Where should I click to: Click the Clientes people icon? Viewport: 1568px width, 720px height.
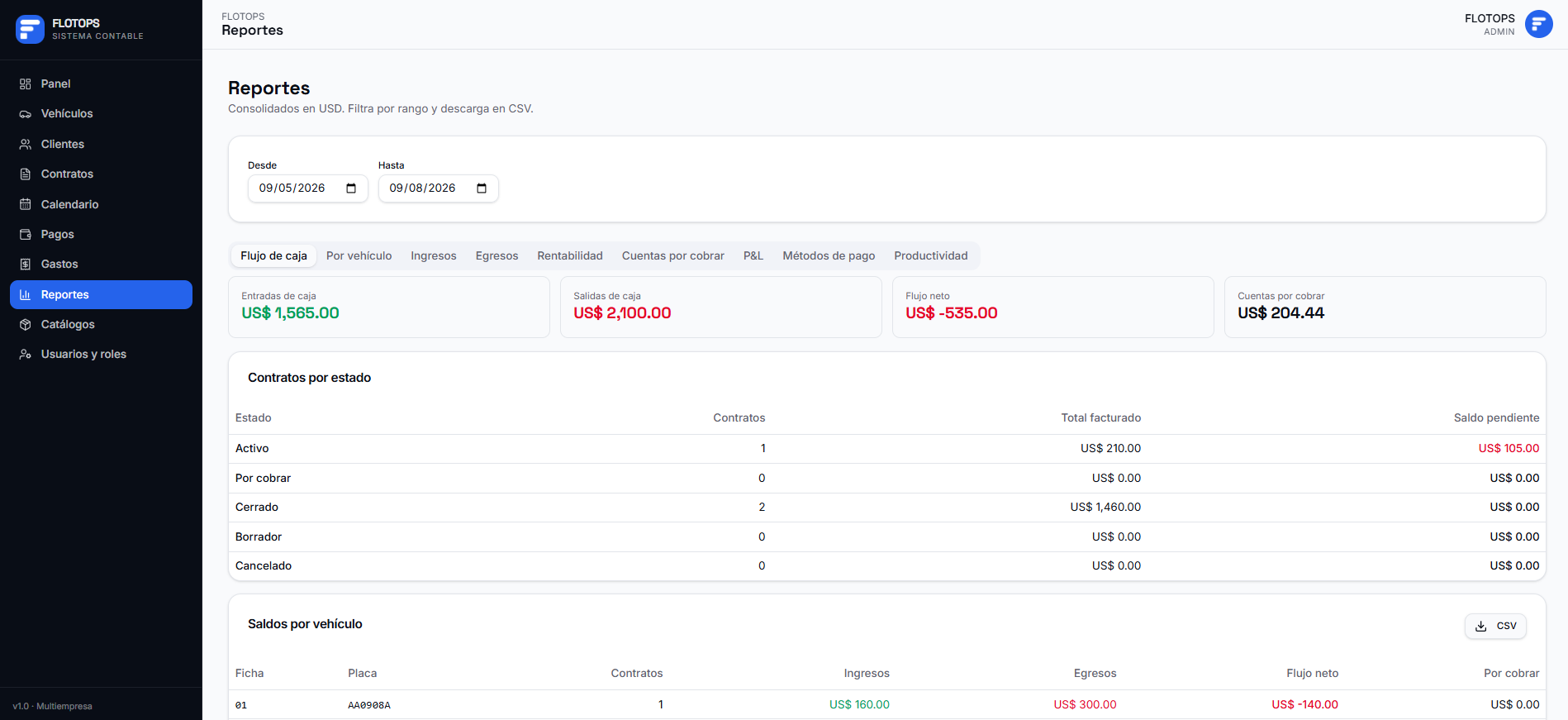click(x=26, y=144)
